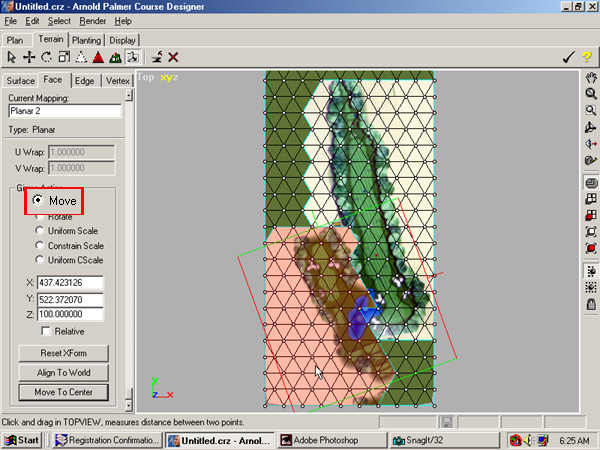Open the Render menu

(92, 21)
